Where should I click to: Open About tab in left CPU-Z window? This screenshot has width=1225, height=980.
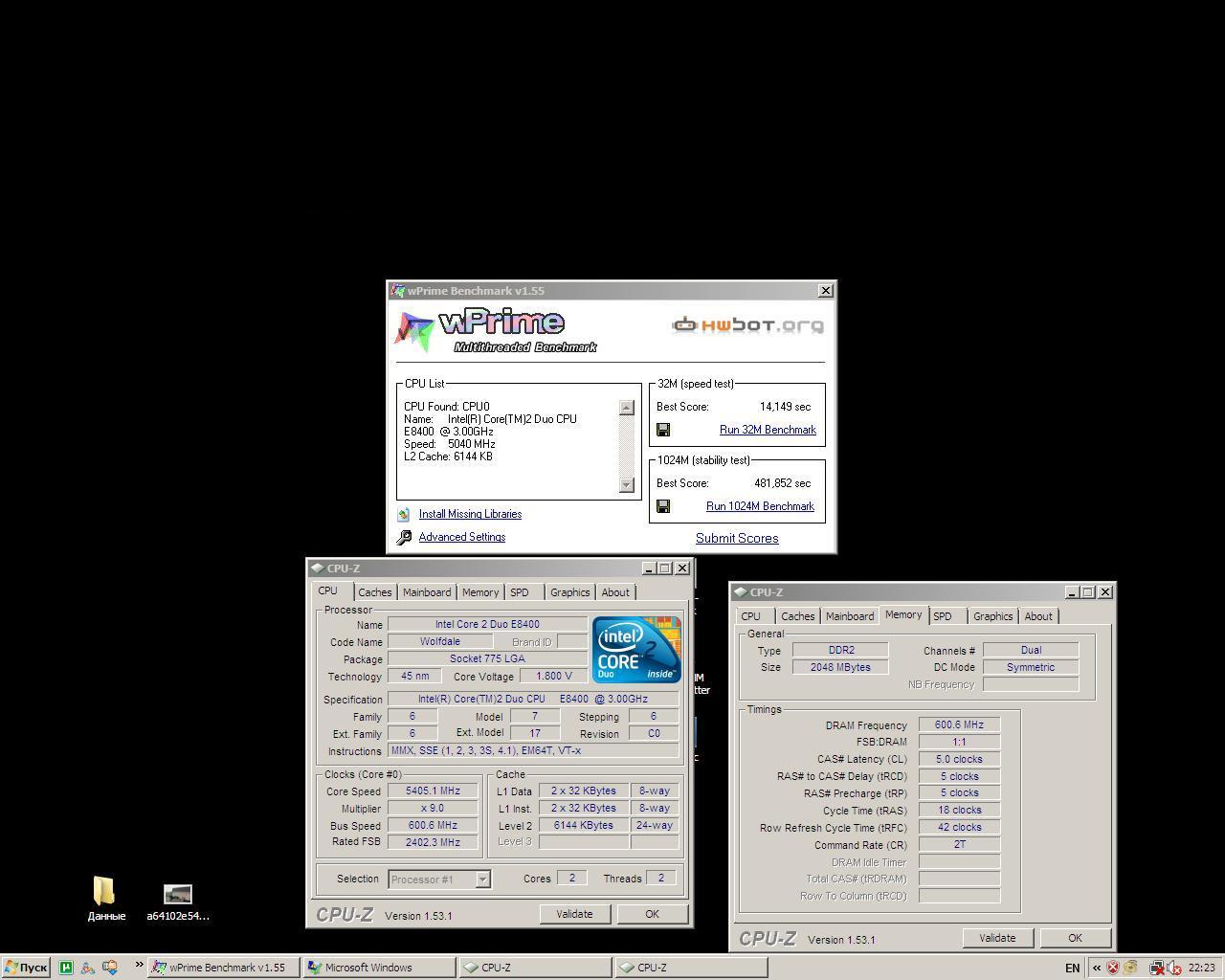[615, 592]
